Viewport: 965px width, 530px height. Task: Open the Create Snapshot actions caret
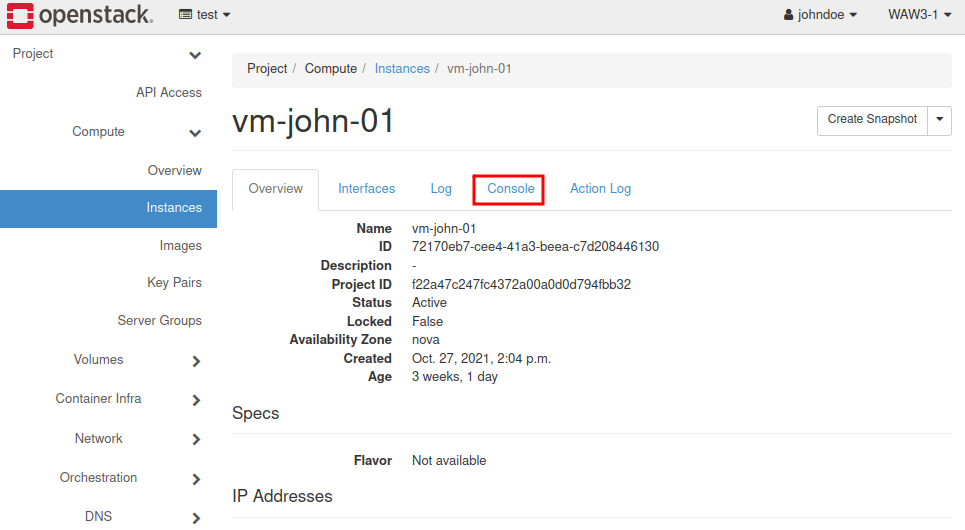(x=940, y=119)
